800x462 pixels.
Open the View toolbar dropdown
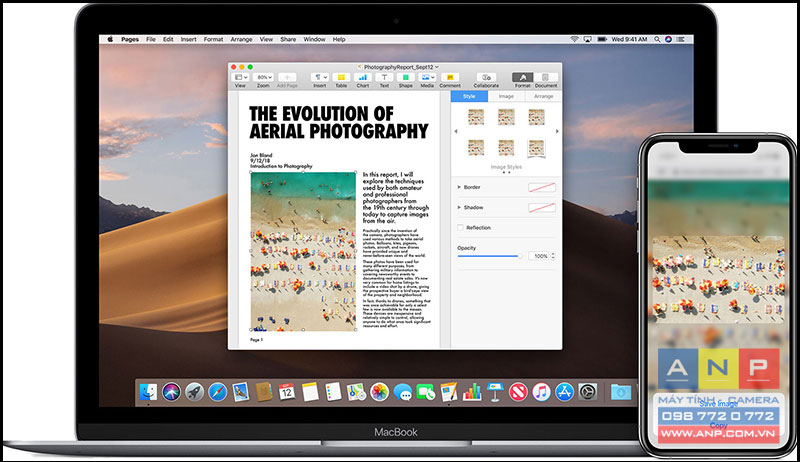coord(240,78)
